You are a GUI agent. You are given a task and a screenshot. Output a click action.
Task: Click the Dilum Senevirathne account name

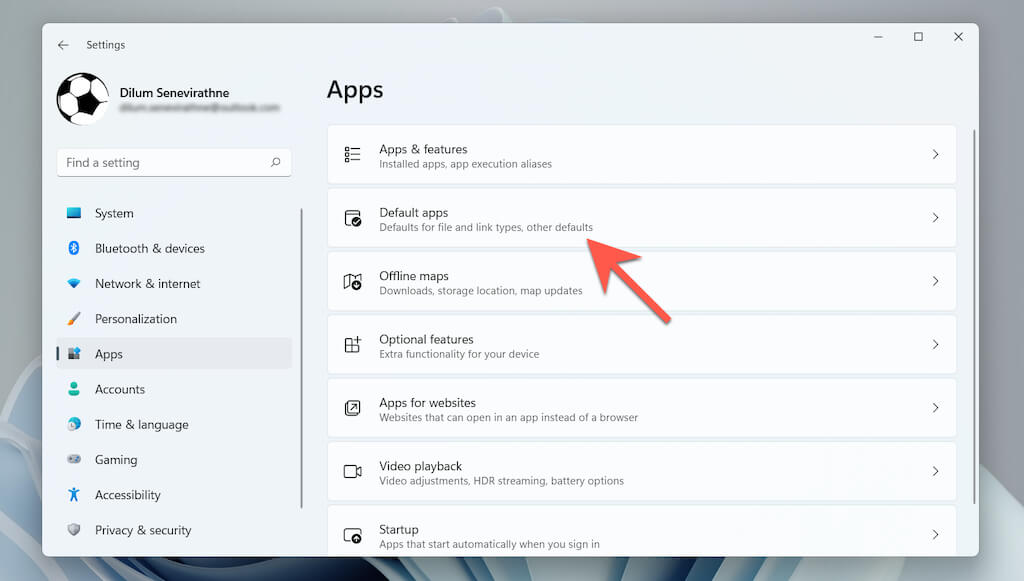pos(174,93)
